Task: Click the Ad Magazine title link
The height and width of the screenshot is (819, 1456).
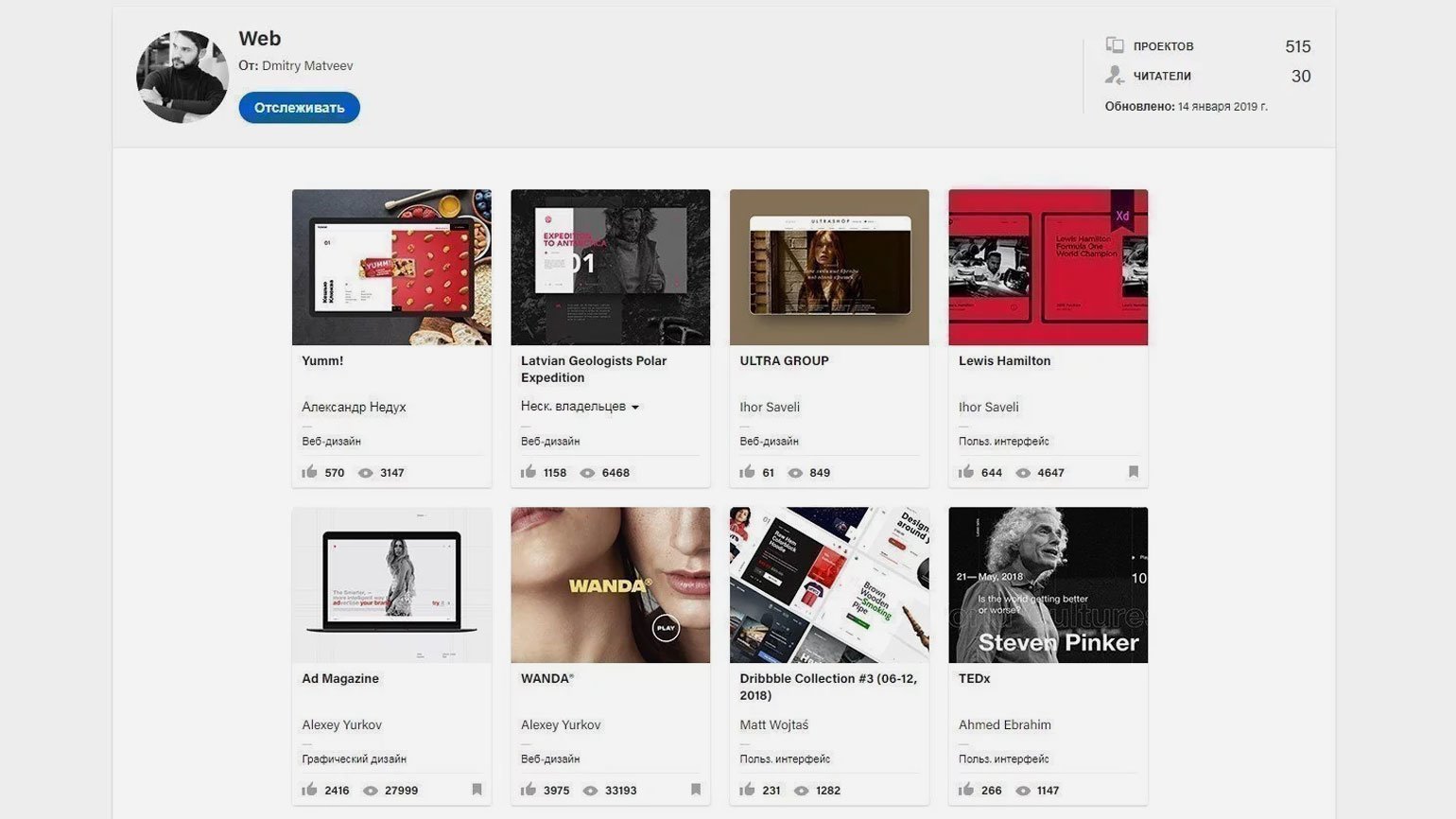Action: (x=340, y=678)
